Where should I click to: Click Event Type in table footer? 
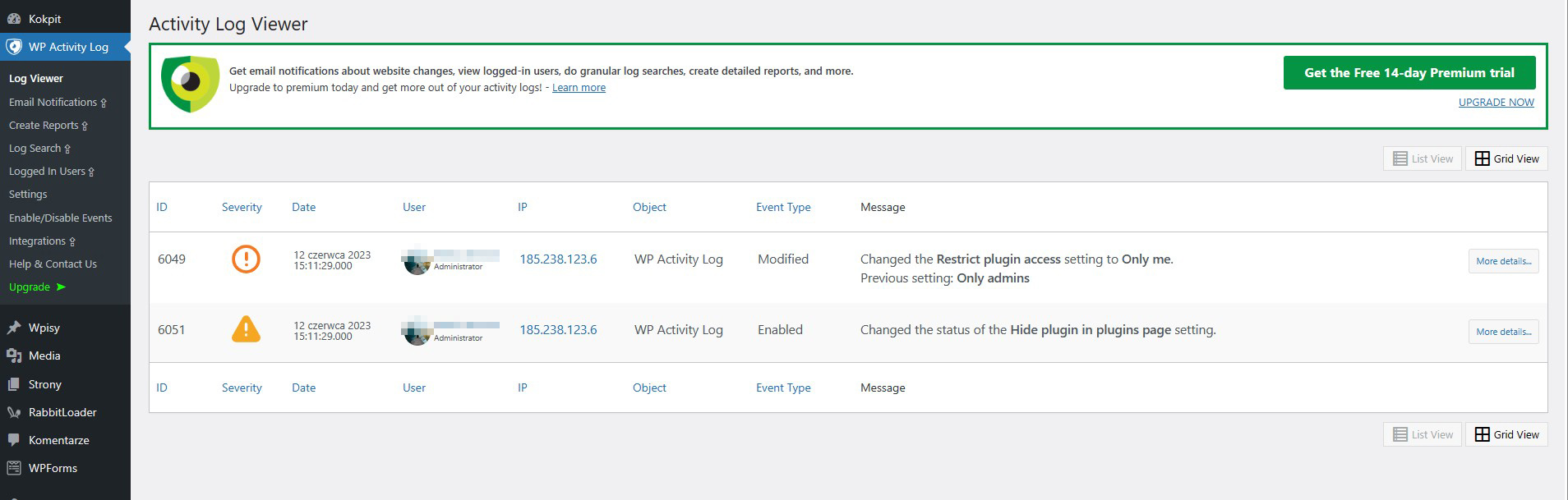pos(783,388)
